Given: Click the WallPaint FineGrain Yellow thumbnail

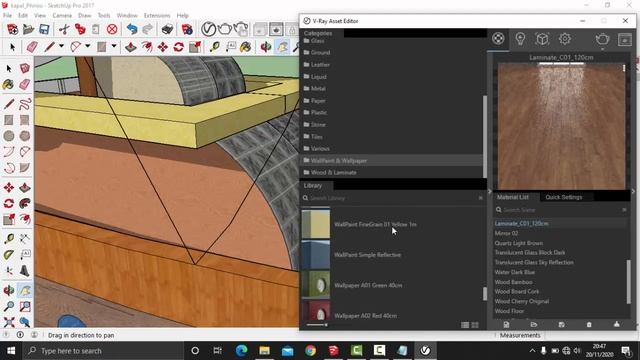Looking at the screenshot, I should click(x=316, y=224).
